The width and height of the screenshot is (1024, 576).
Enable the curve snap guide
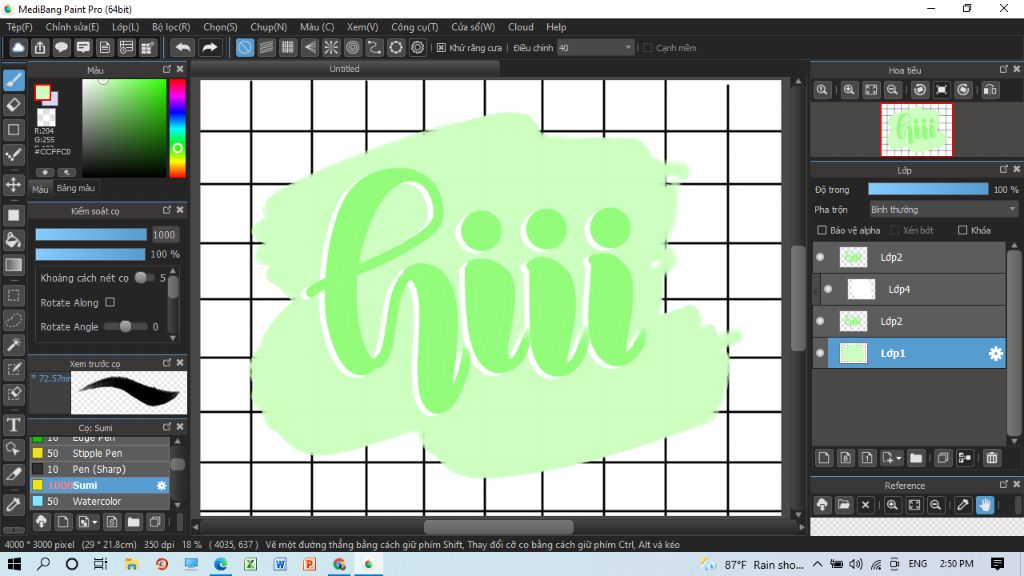click(x=374, y=48)
